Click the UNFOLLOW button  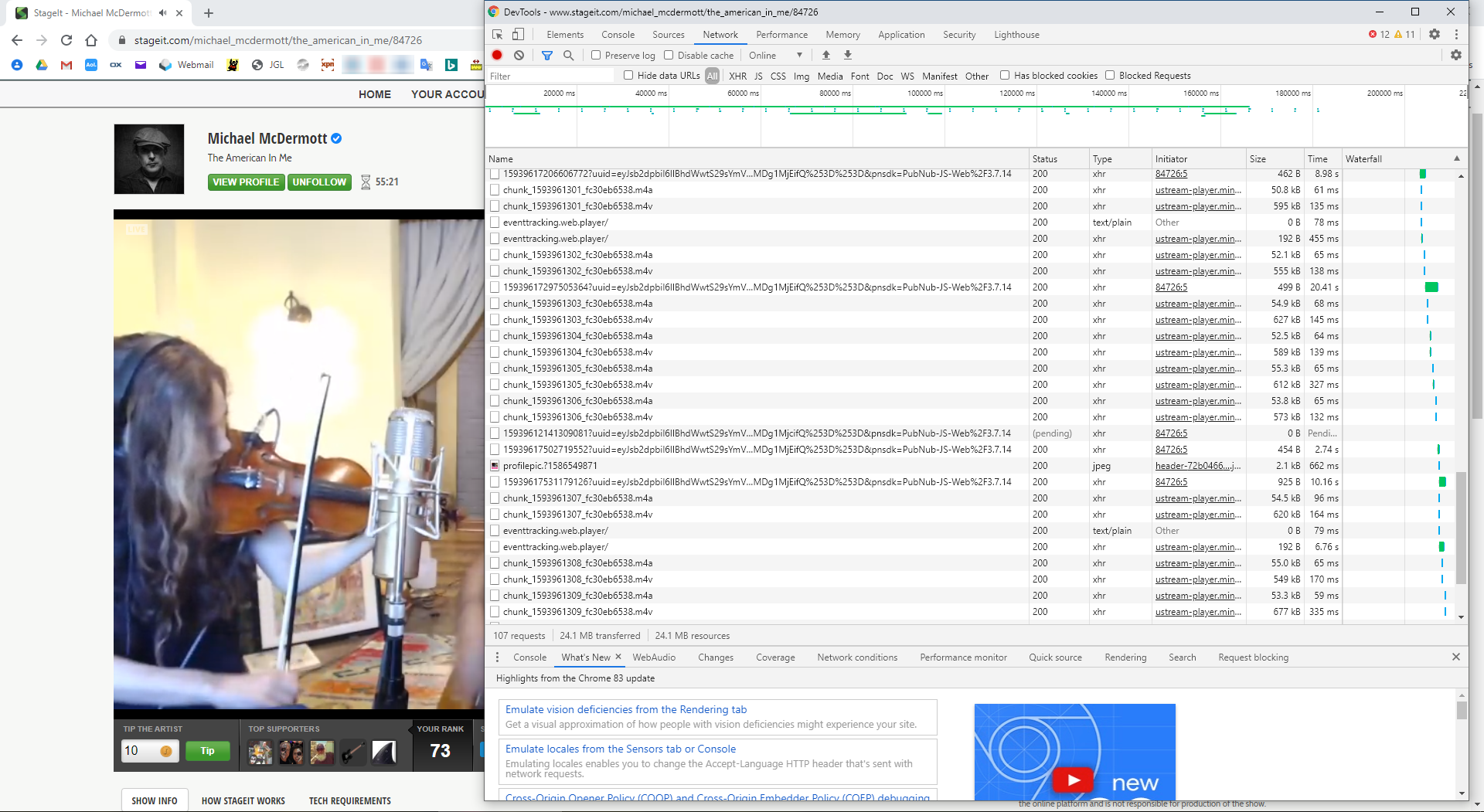[319, 182]
